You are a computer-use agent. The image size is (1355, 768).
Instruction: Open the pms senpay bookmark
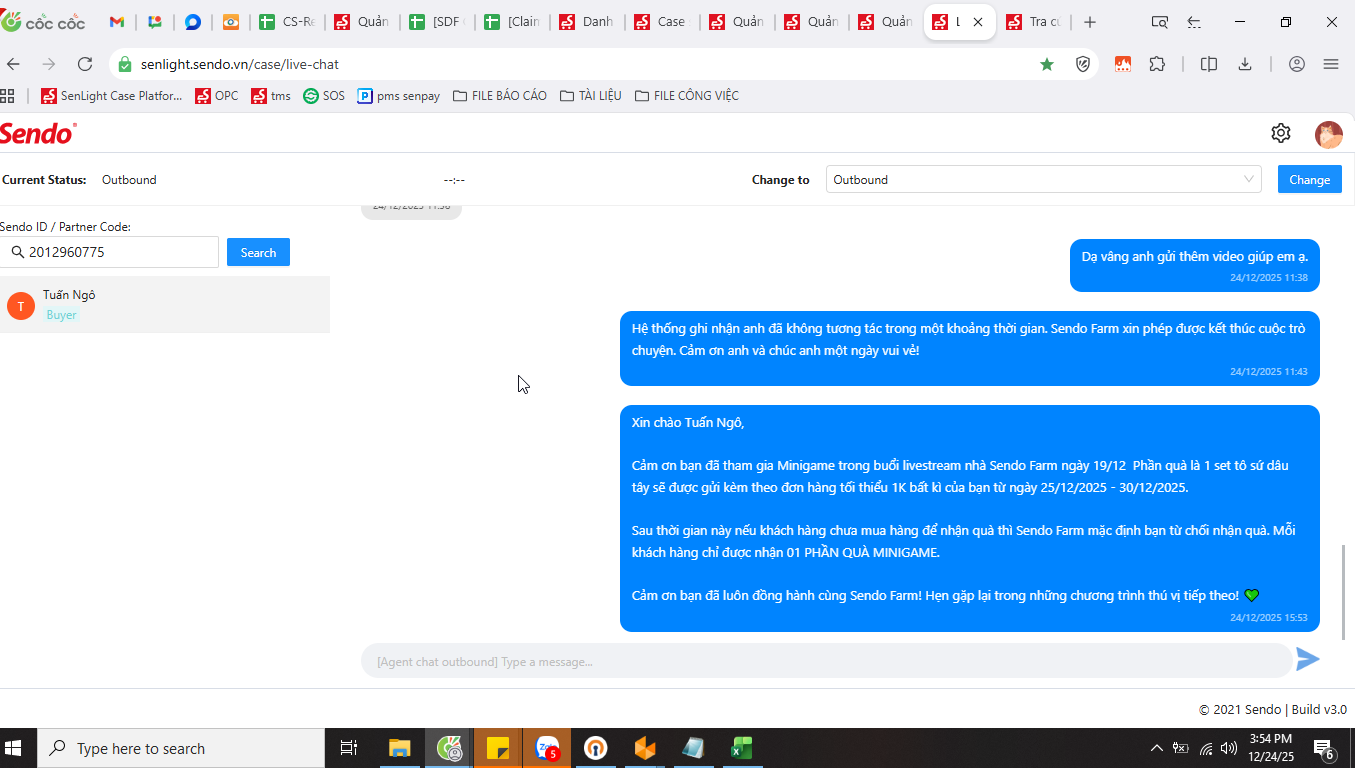399,96
